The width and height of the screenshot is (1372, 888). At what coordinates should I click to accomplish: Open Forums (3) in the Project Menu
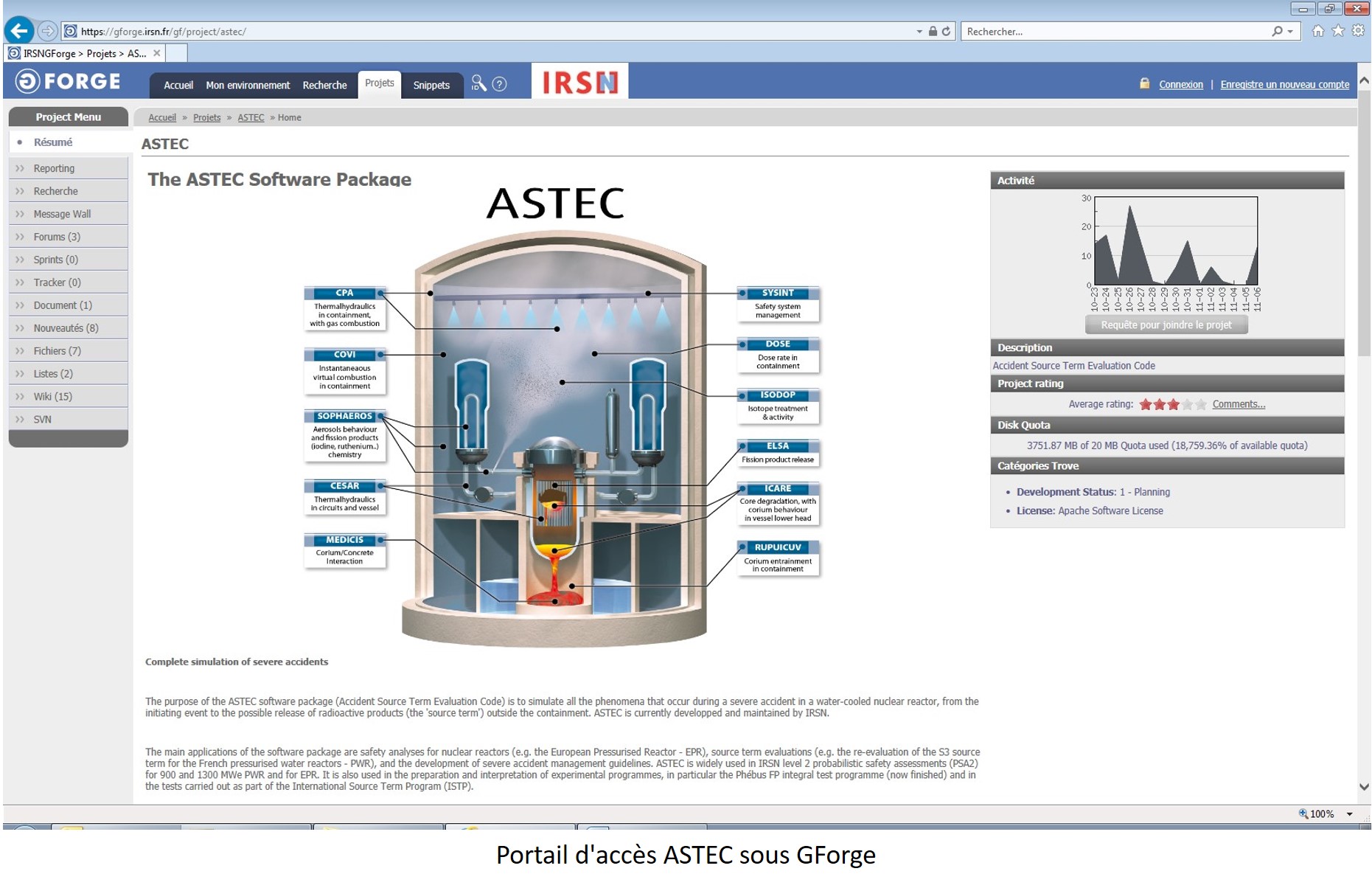click(x=69, y=237)
